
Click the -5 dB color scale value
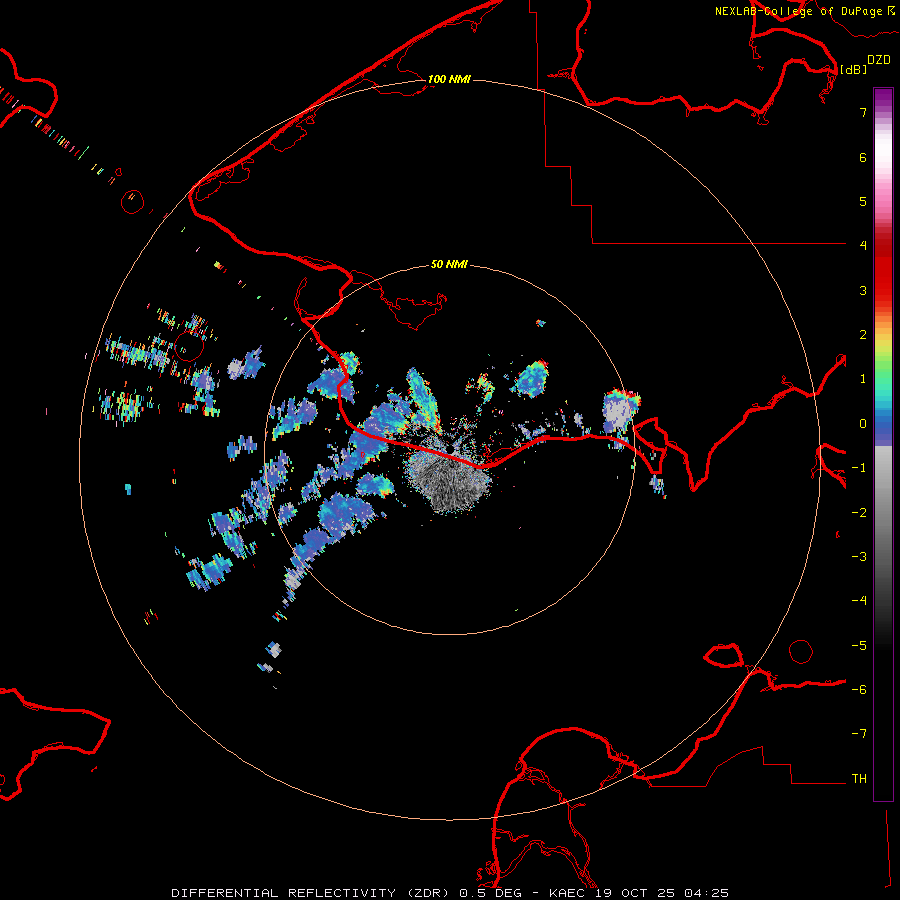click(859, 646)
